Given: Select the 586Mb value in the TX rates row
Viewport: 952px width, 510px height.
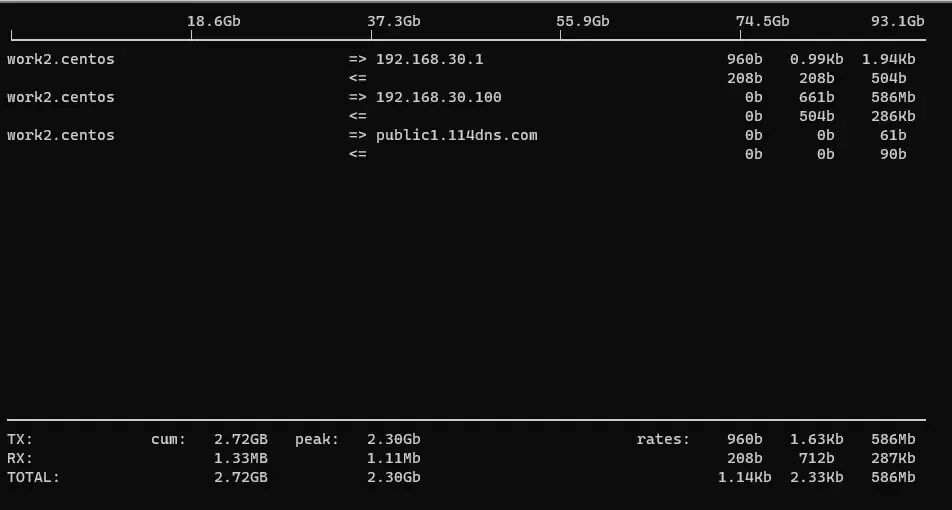Looking at the screenshot, I should pyautogui.click(x=893, y=439).
